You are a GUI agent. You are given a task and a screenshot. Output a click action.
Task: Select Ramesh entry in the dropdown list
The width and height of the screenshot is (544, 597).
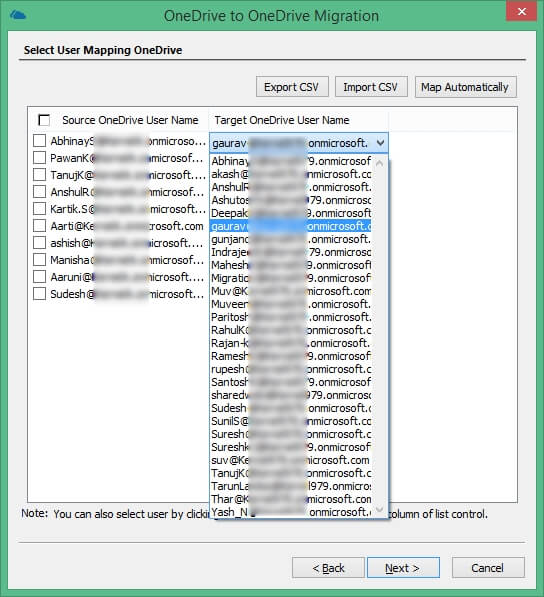(x=291, y=356)
